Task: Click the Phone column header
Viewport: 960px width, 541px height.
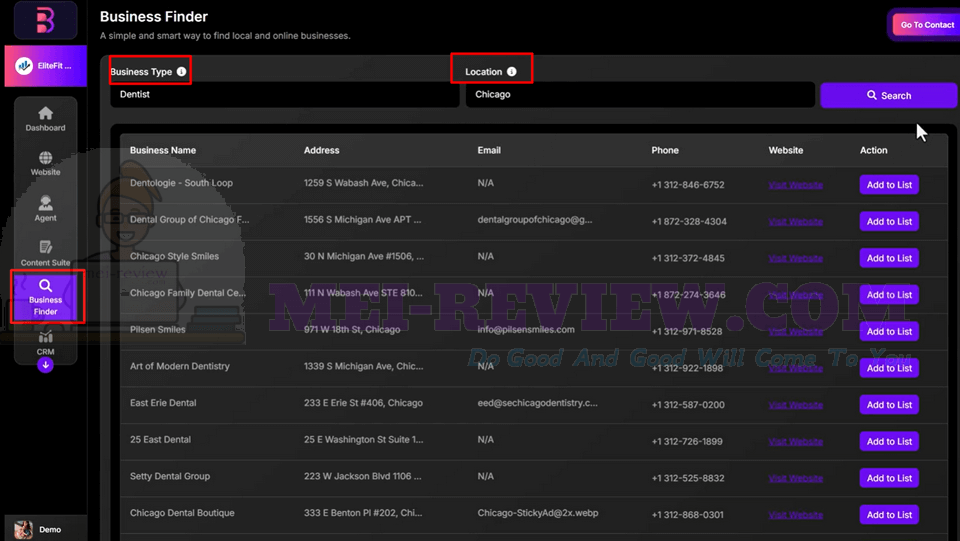Action: [665, 150]
